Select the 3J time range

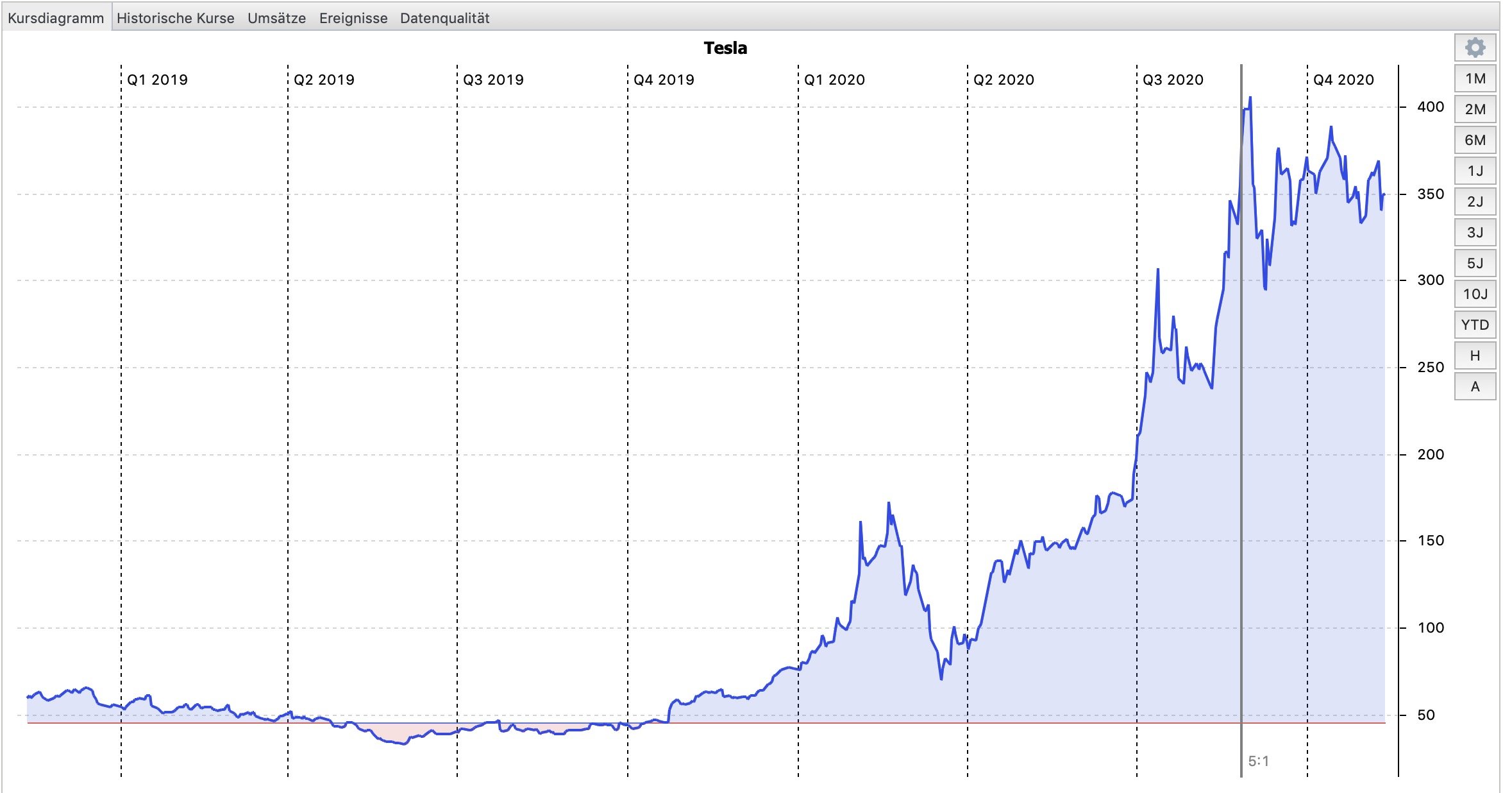1475,232
